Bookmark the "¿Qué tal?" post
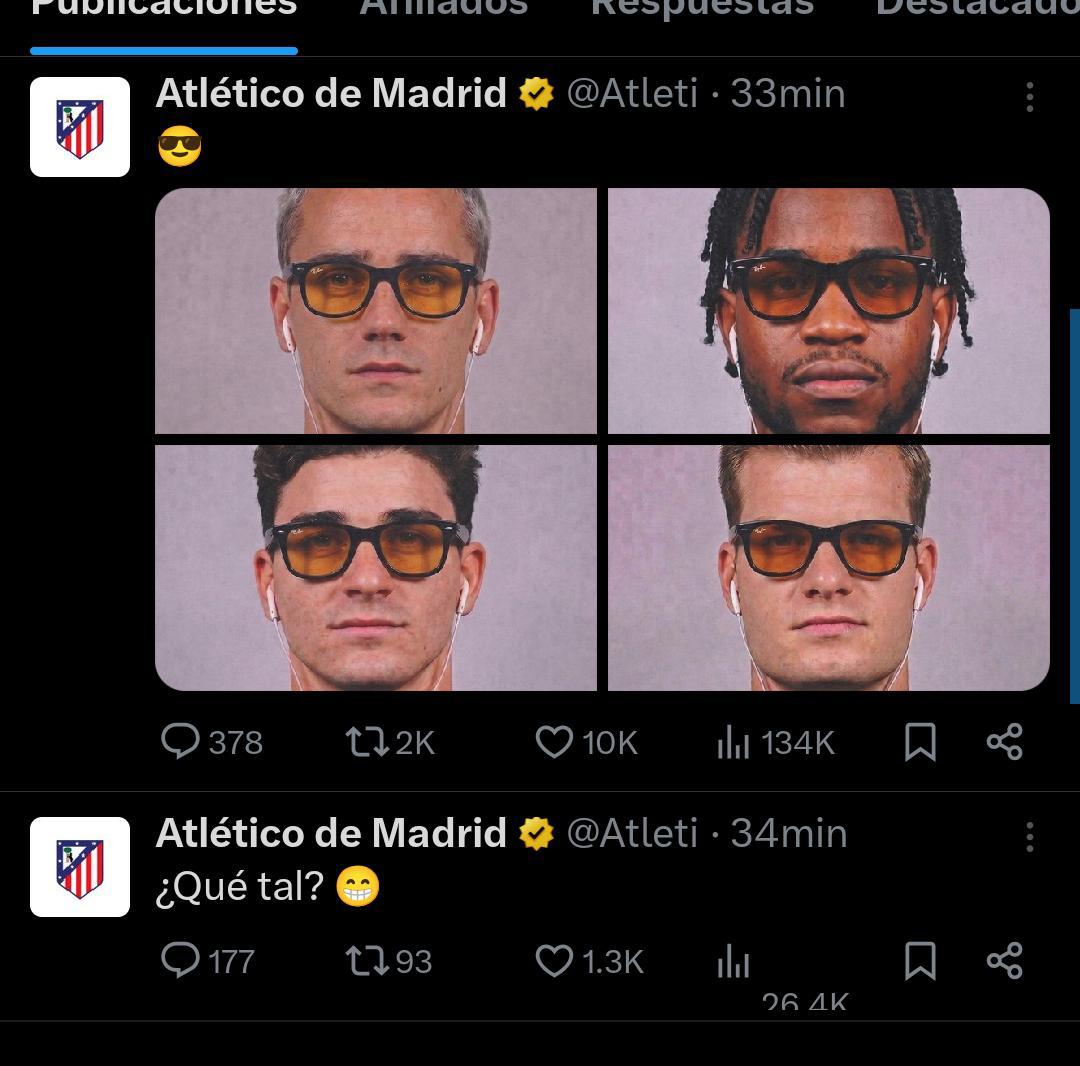The image size is (1080, 1066). click(919, 962)
